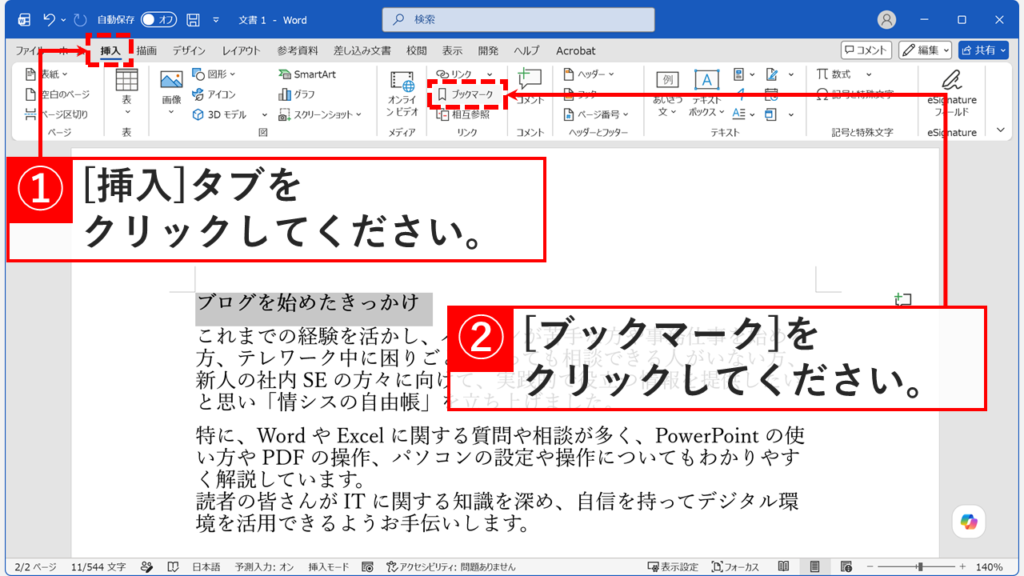The height and width of the screenshot is (576, 1024).
Task: Click the 11/544 文字 word count
Action: click(x=98, y=567)
